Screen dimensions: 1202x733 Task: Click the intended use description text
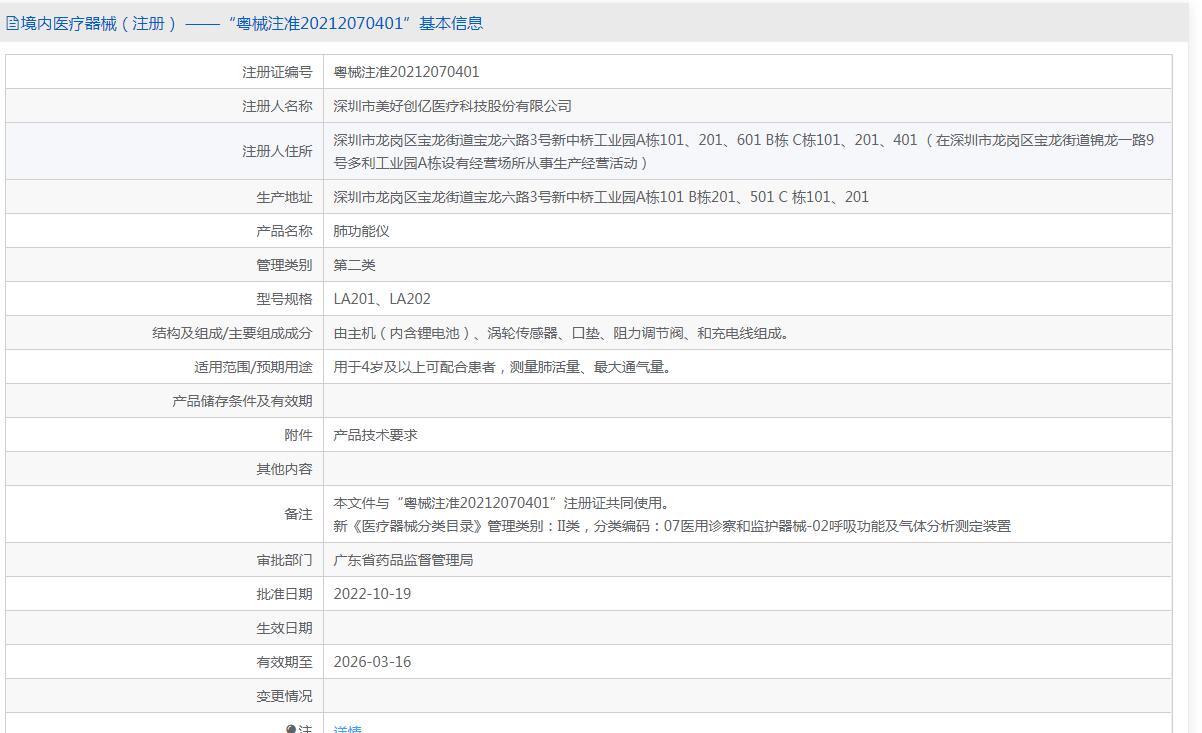click(502, 367)
